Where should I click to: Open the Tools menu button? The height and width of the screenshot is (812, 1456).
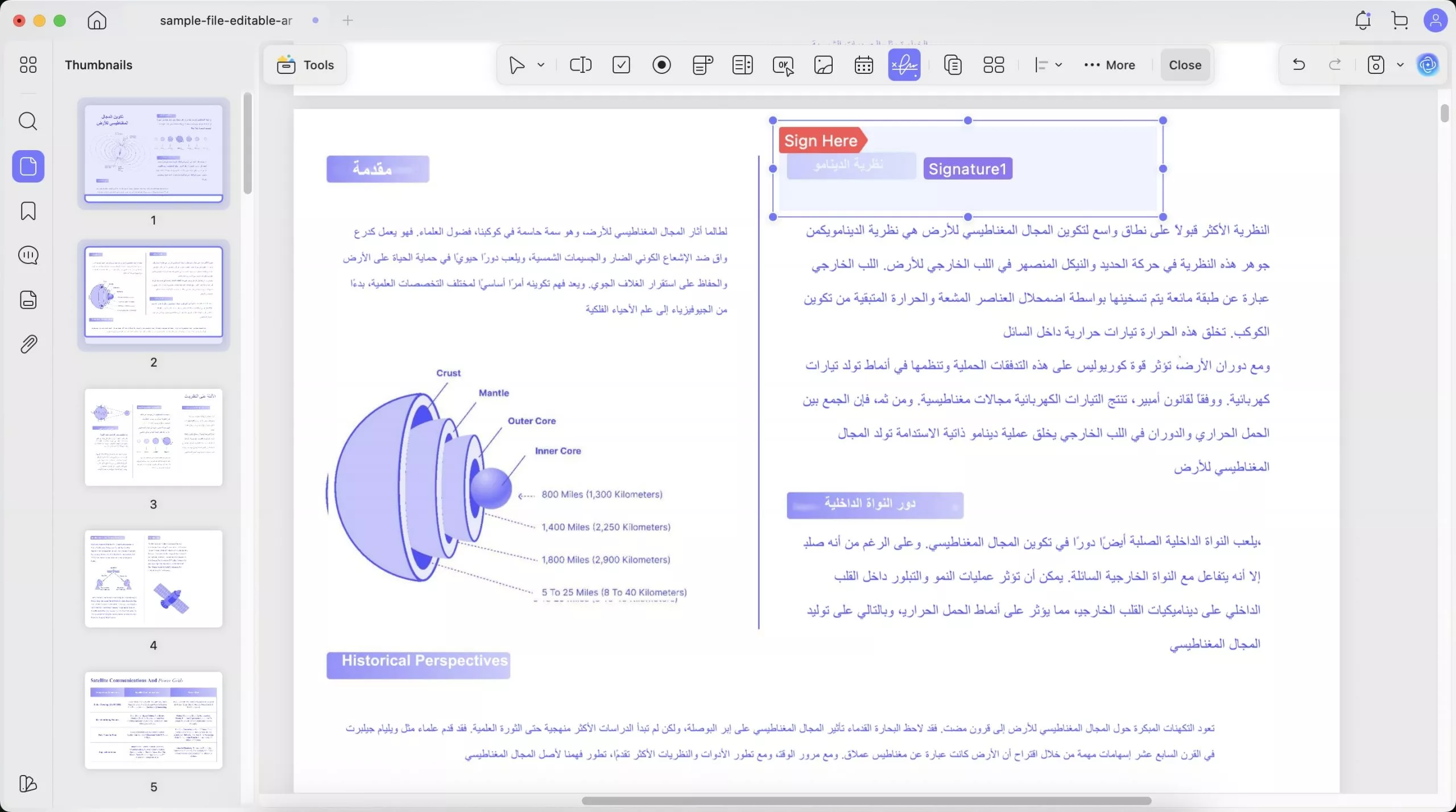[x=305, y=65]
